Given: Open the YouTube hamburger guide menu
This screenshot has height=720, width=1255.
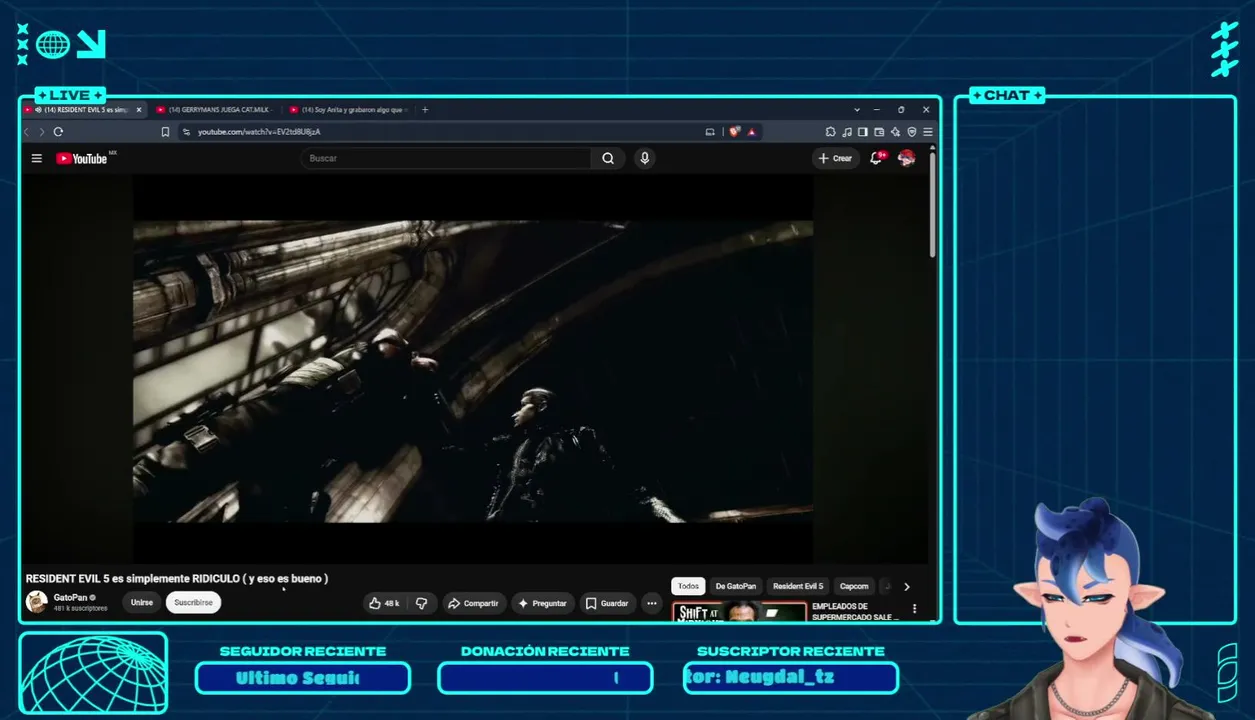Looking at the screenshot, I should point(37,158).
